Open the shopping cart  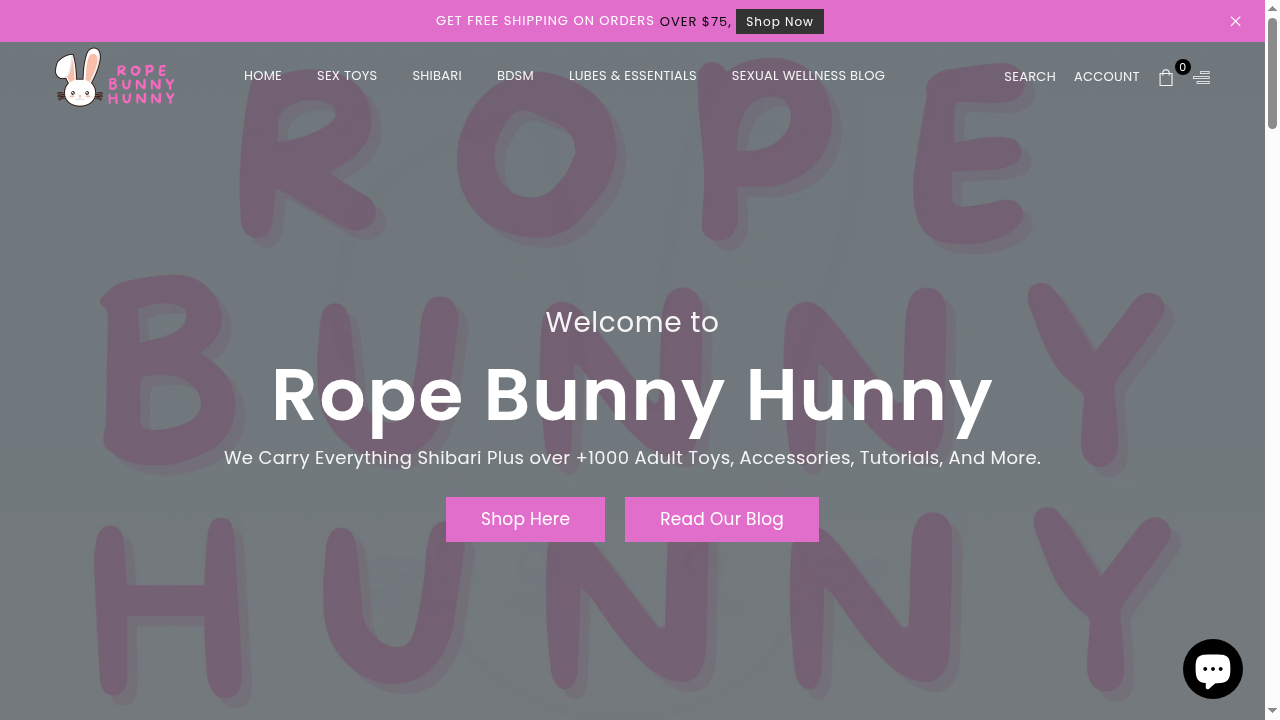[1166, 77]
